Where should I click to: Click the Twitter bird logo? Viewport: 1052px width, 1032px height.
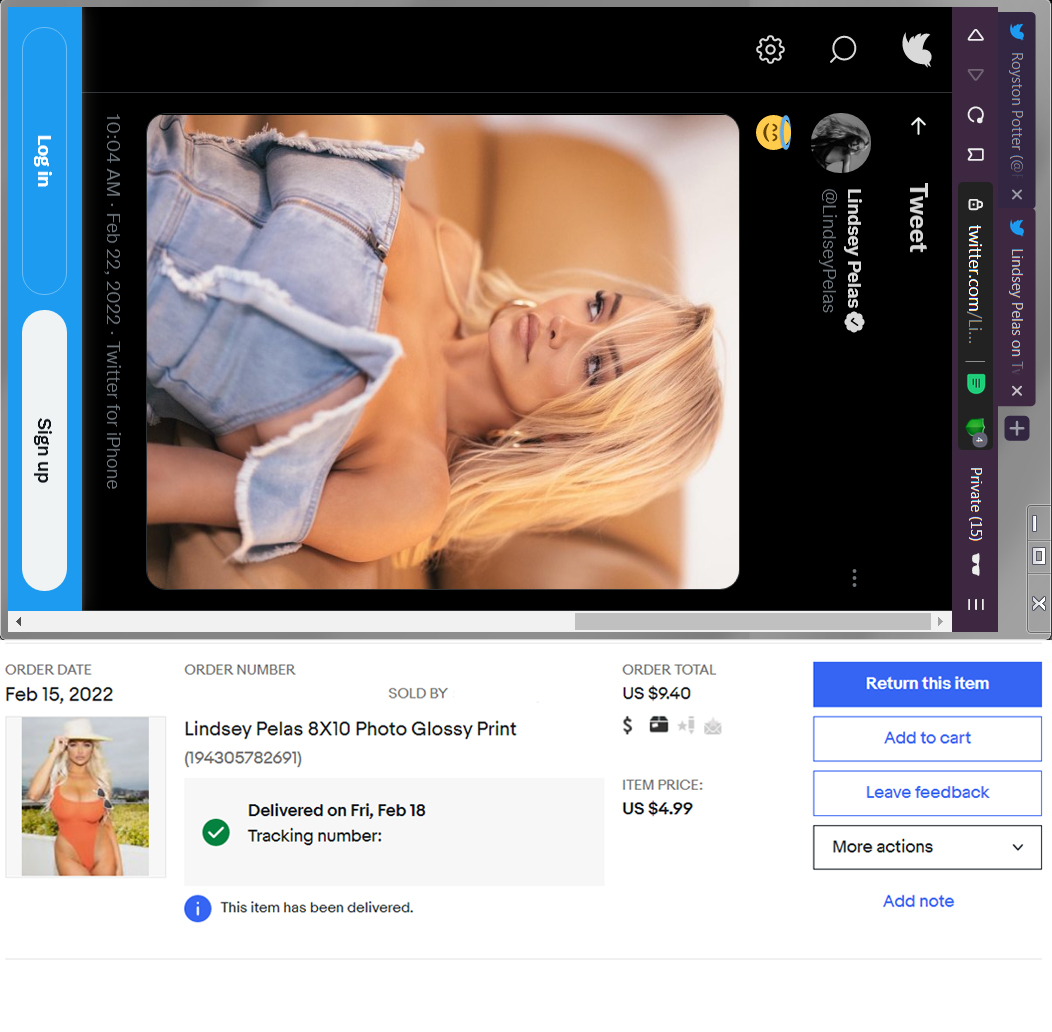[x=917, y=49]
